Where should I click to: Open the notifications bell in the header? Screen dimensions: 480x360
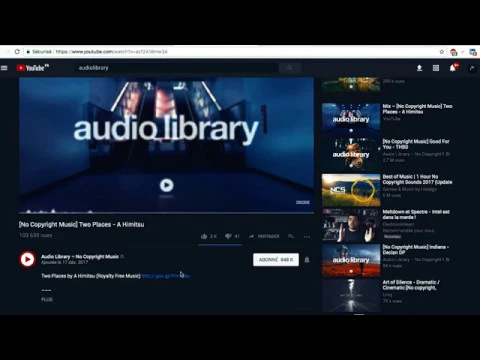tap(453, 68)
